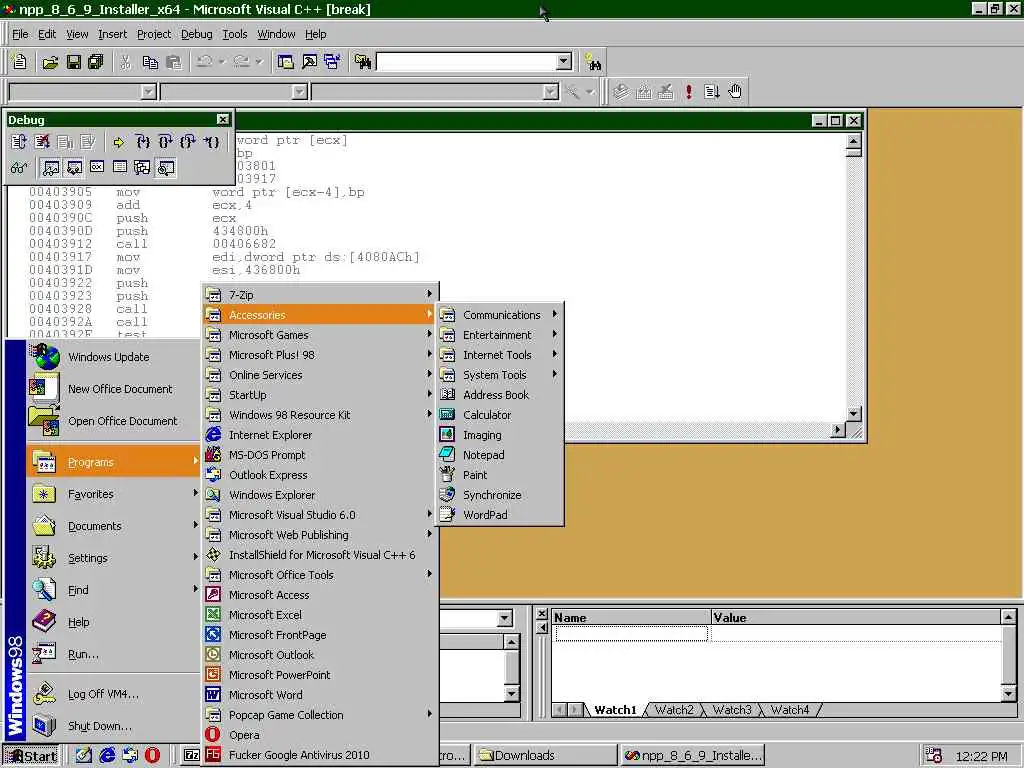Viewport: 1024px width, 768px height.
Task: Open the Tools menu in the menu bar
Action: pos(234,34)
